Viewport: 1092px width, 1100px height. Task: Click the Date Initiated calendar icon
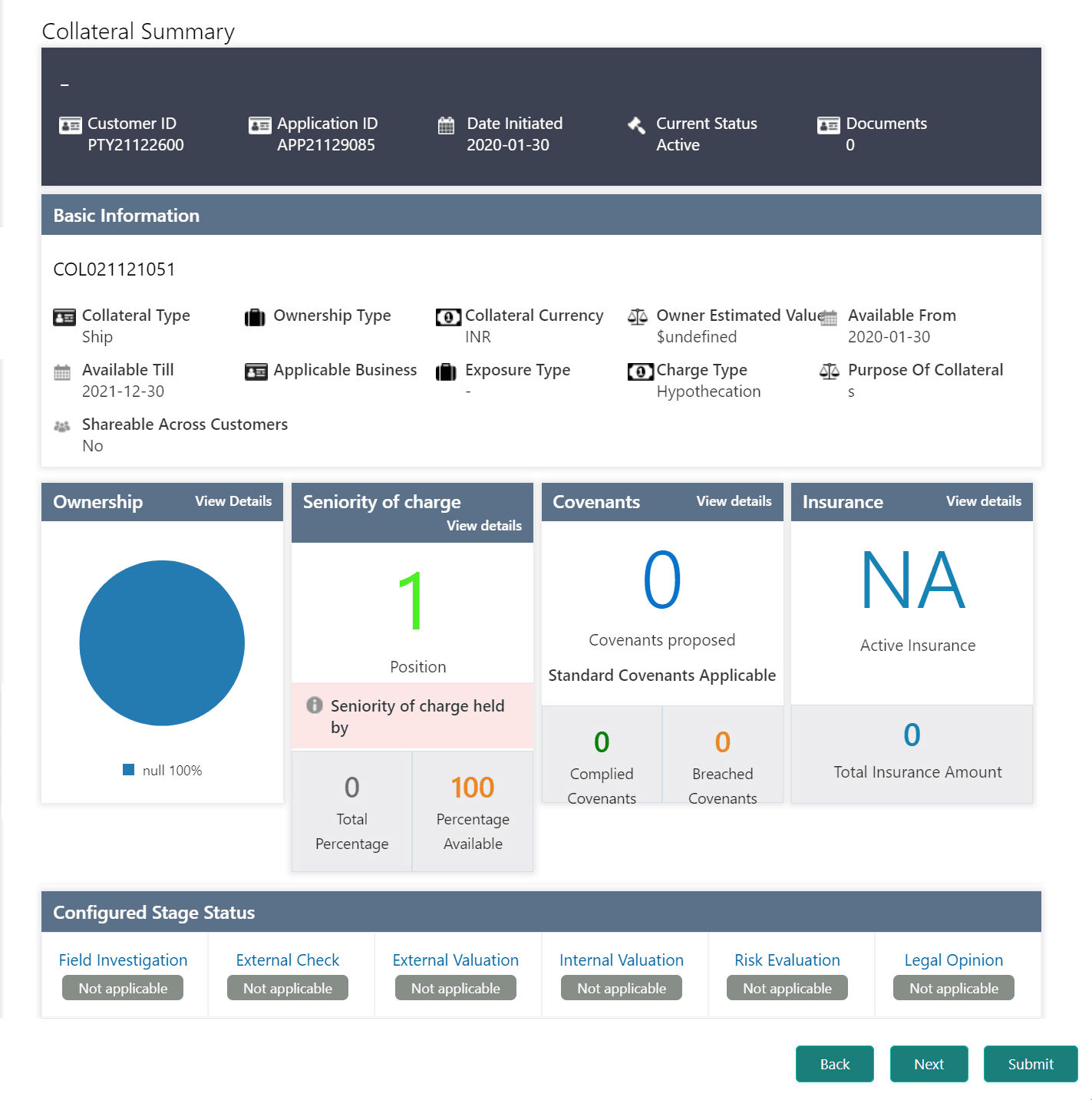coord(447,125)
